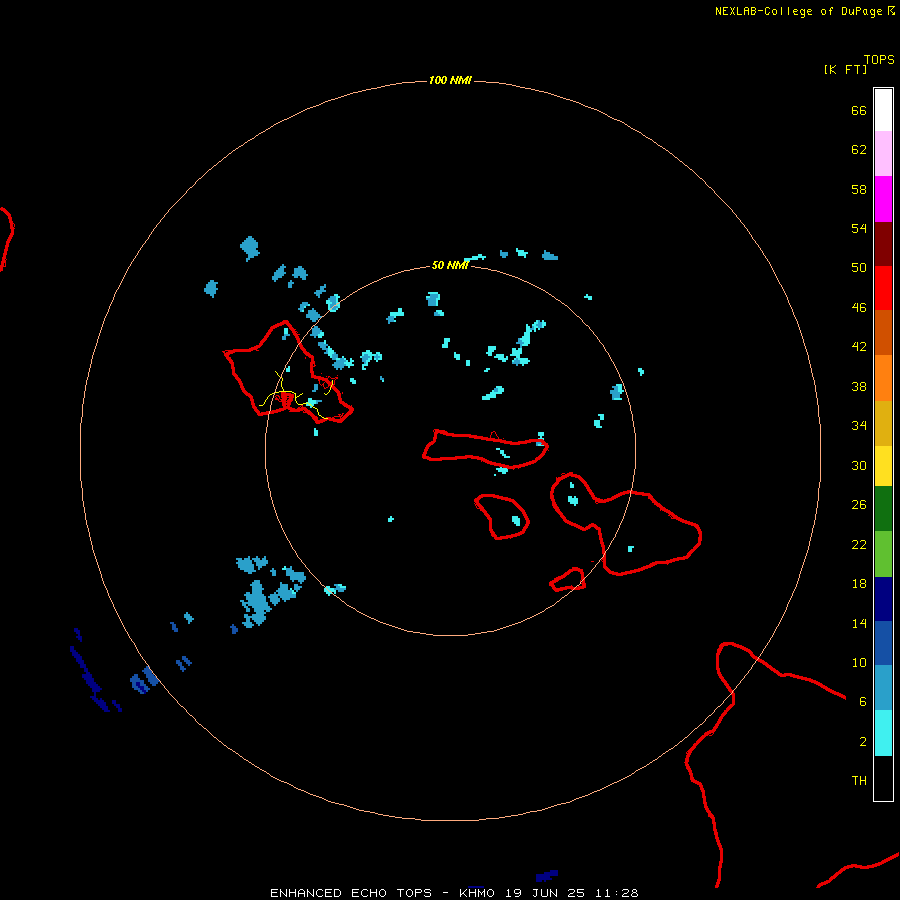This screenshot has width=900, height=900.
Task: Select the "66" legend value
Action: point(859,110)
